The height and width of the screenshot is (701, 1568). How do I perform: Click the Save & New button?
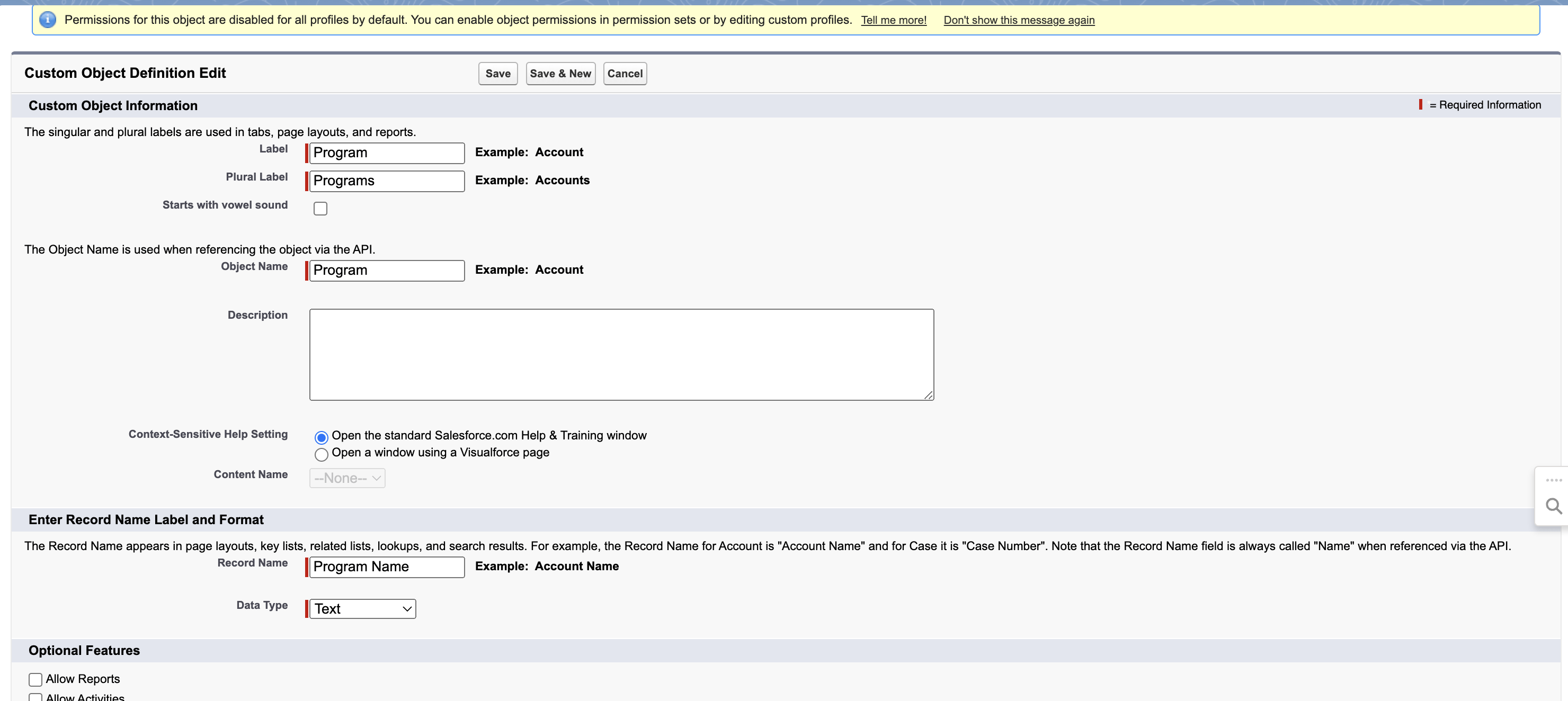pyautogui.click(x=560, y=74)
